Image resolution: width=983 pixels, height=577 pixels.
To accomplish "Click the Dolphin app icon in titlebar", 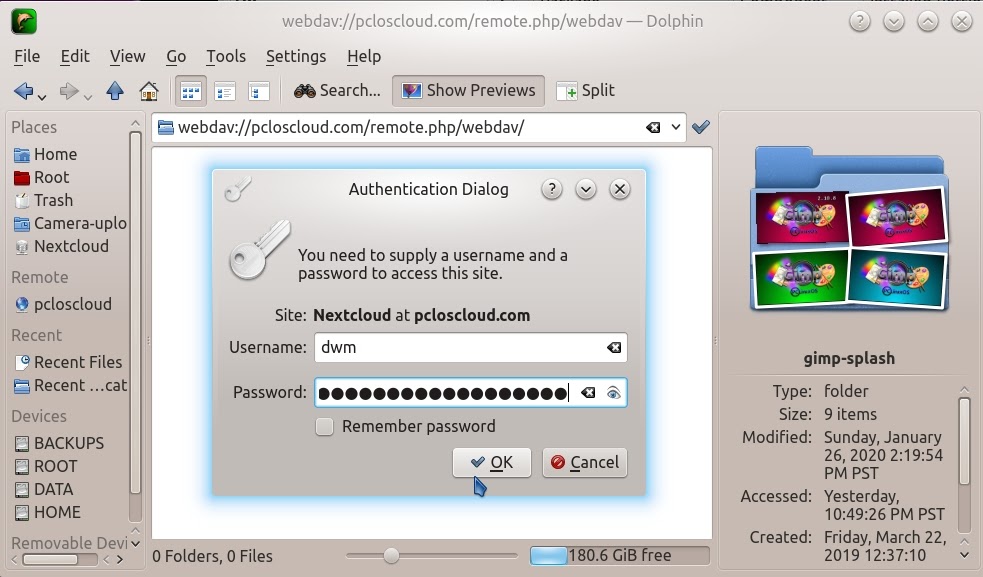I will point(24,22).
